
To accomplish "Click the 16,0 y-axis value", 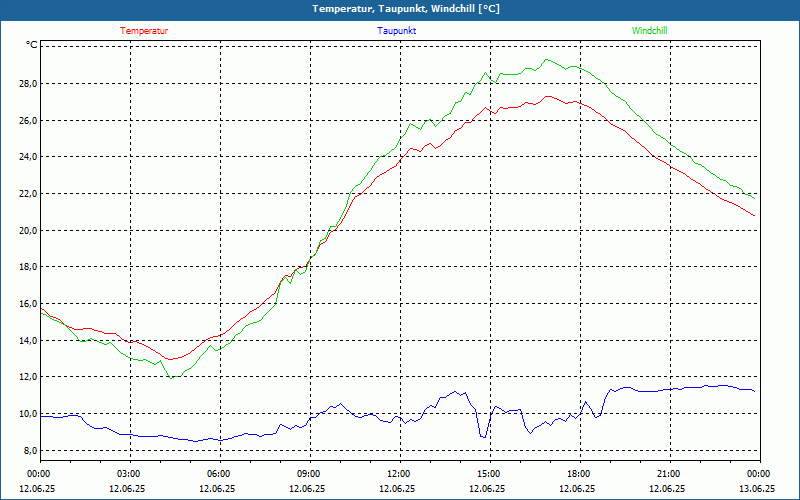I will click(x=28, y=304).
